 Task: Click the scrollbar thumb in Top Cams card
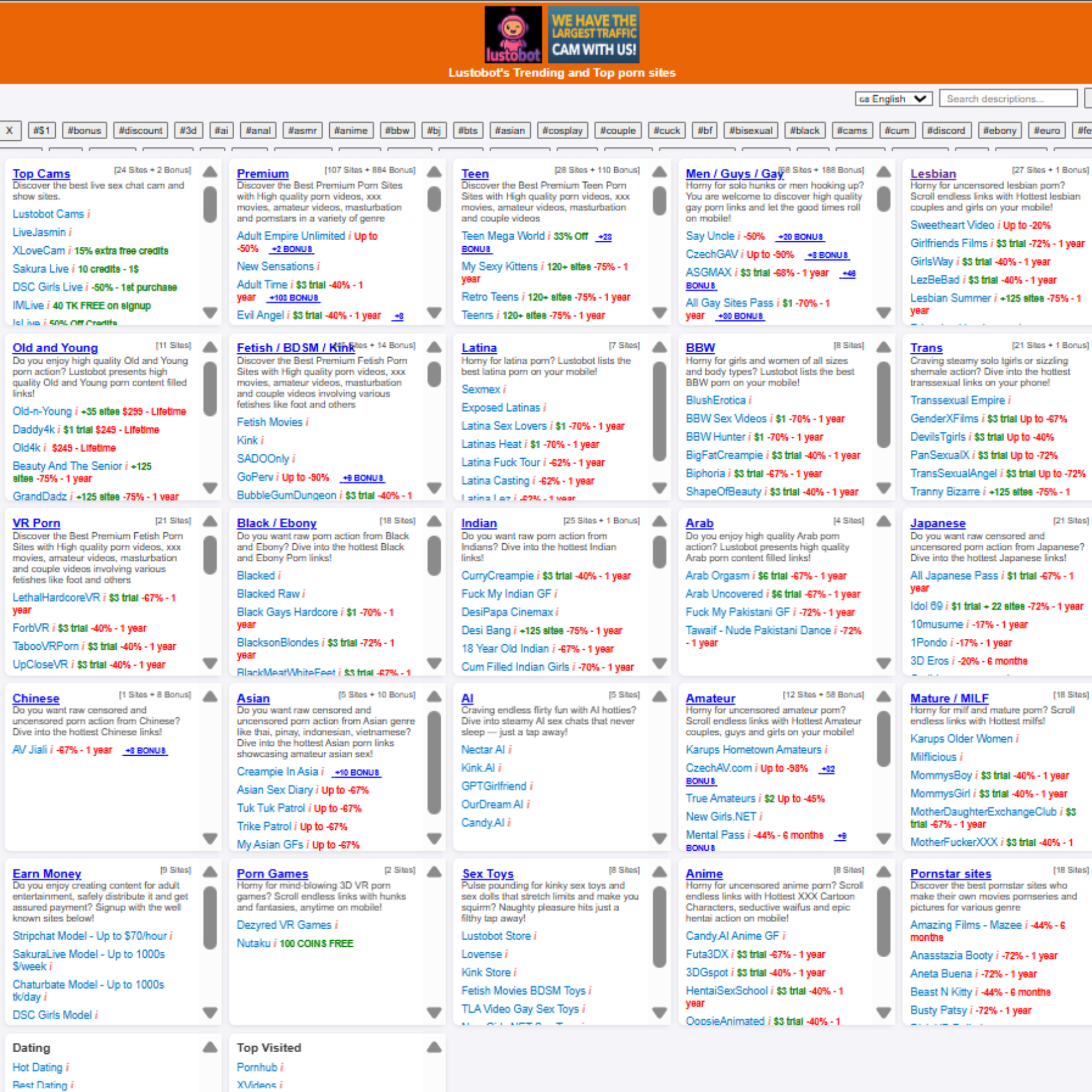(x=210, y=205)
